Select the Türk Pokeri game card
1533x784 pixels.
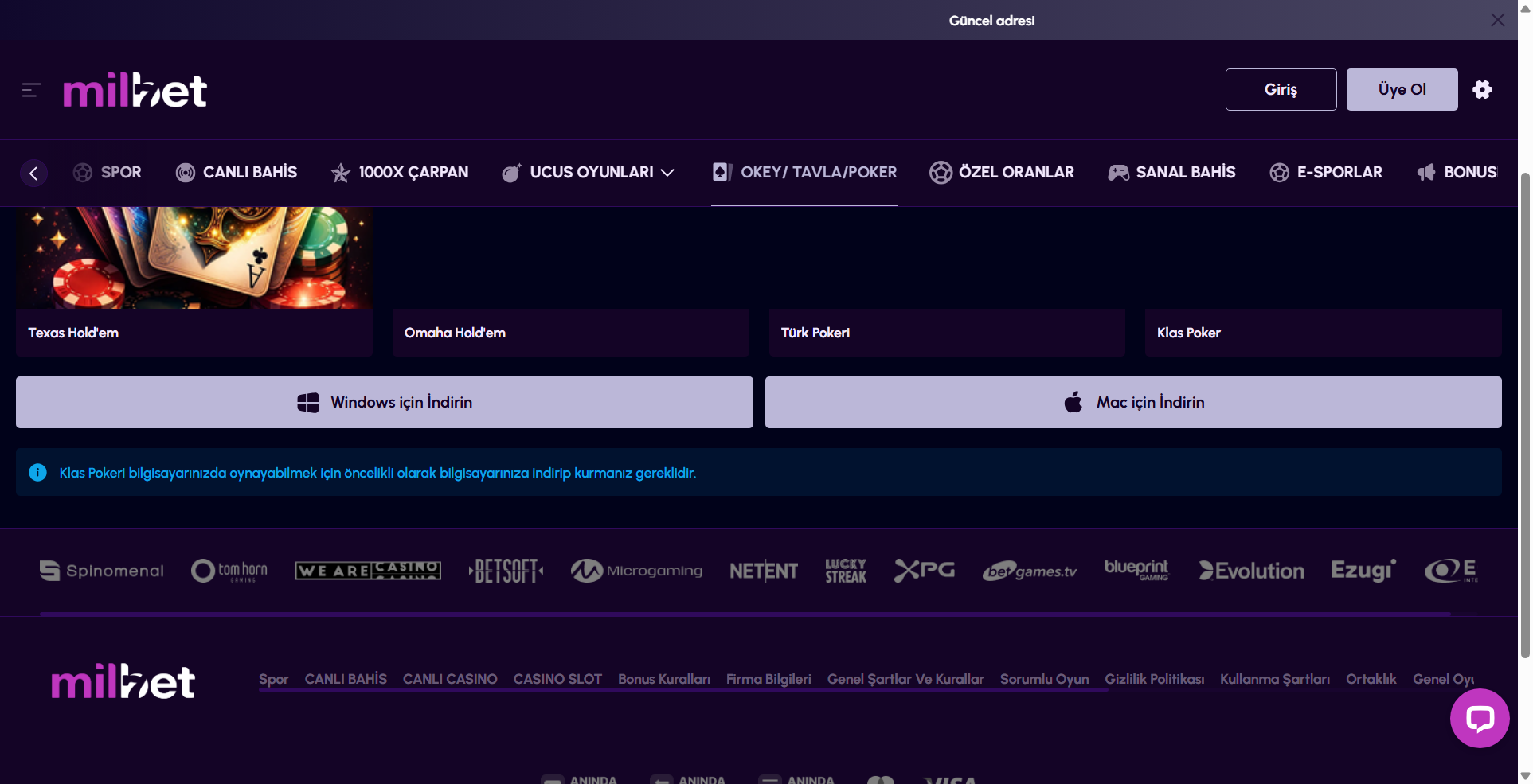pyautogui.click(x=947, y=333)
